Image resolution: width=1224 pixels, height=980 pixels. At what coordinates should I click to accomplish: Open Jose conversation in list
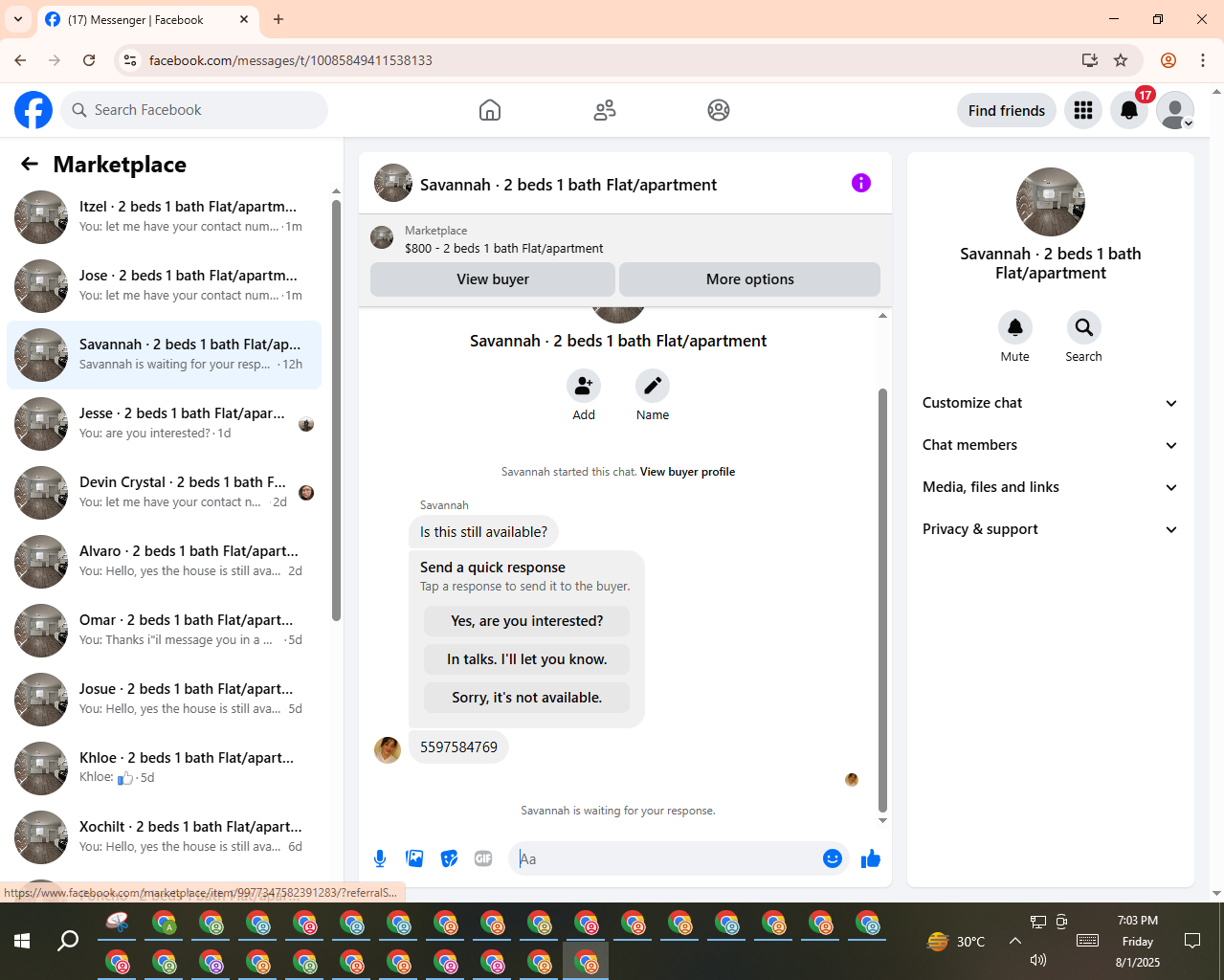point(165,286)
